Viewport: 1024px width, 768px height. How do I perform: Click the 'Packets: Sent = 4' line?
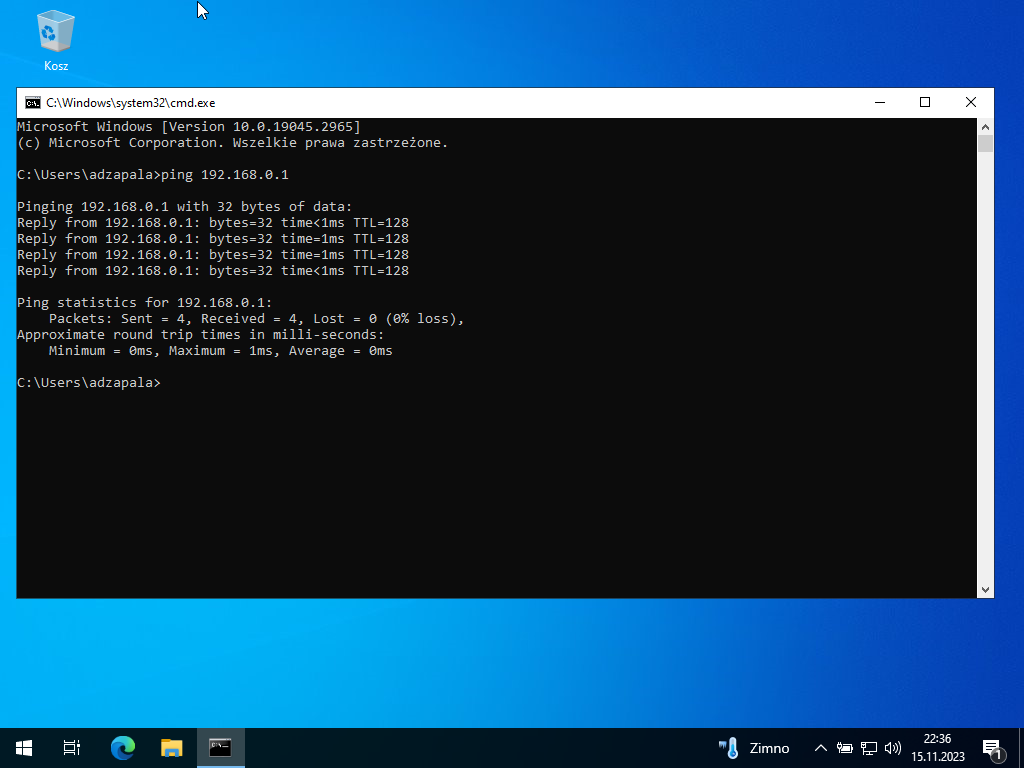pos(256,319)
